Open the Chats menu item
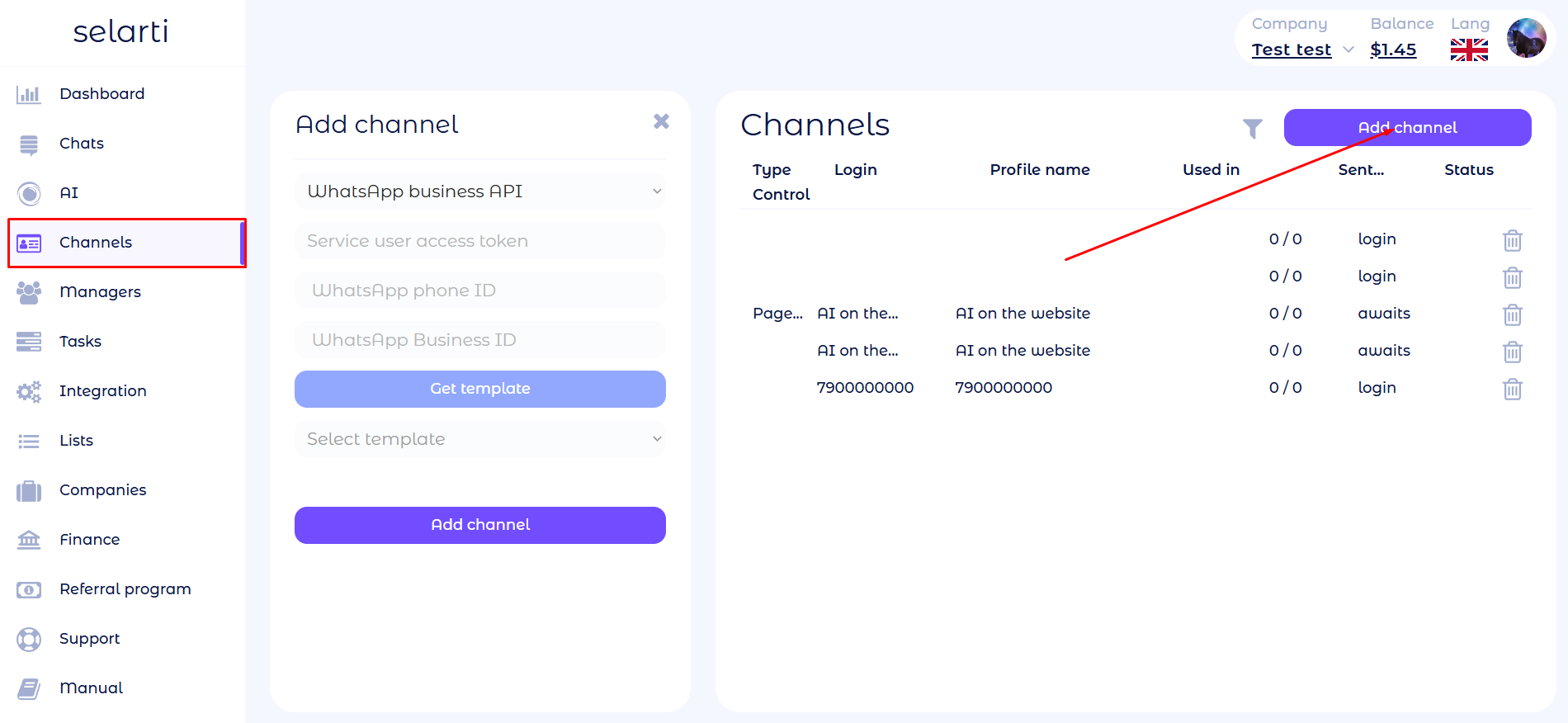This screenshot has height=723, width=1568. pos(82,144)
